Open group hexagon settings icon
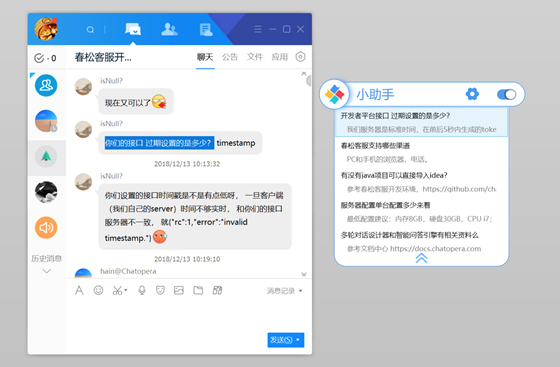This screenshot has width=560, height=367. (300, 57)
